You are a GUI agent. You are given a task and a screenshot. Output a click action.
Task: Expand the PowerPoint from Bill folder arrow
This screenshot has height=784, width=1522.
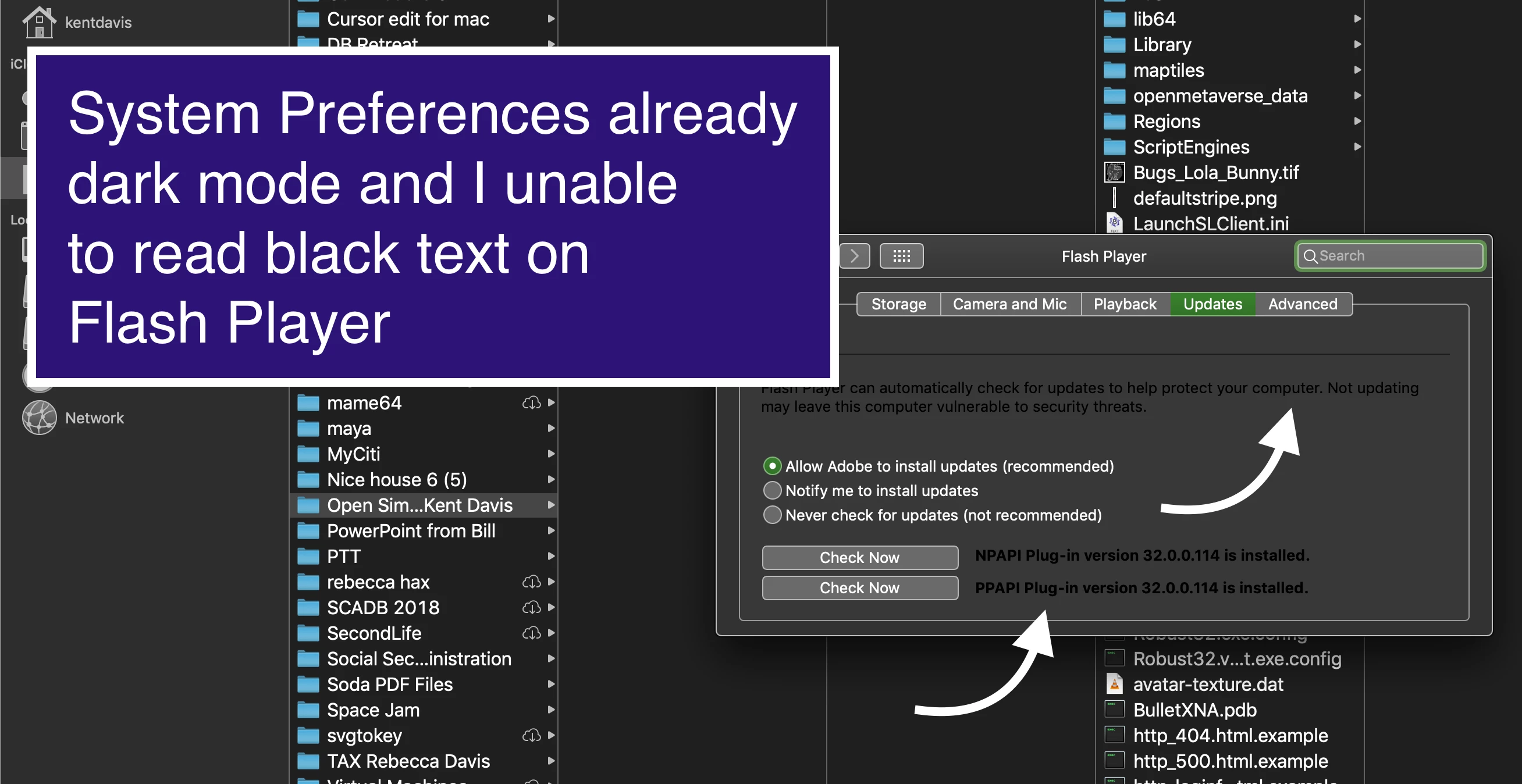[x=550, y=530]
